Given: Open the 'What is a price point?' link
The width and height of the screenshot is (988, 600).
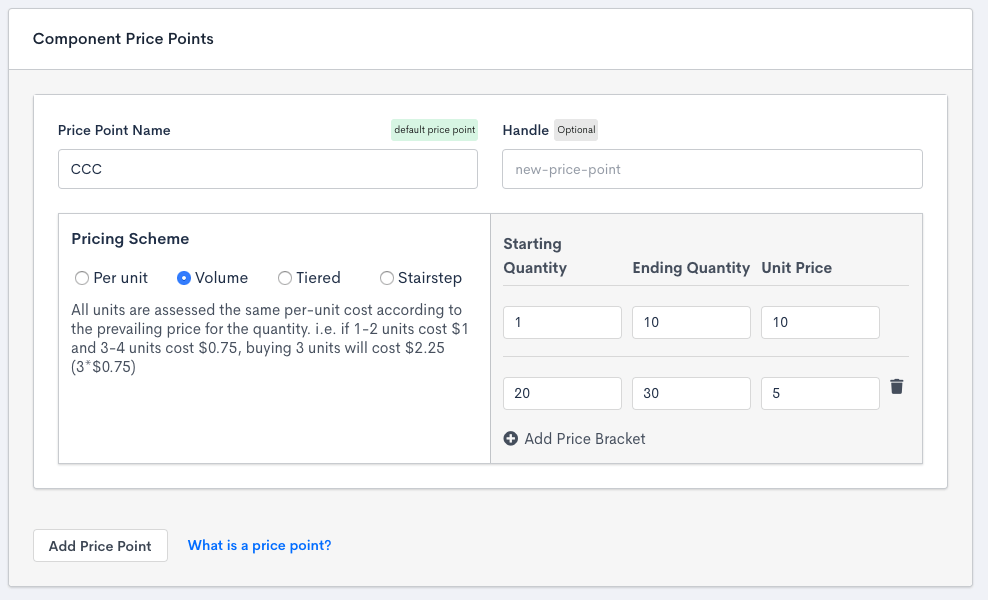Looking at the screenshot, I should (259, 545).
